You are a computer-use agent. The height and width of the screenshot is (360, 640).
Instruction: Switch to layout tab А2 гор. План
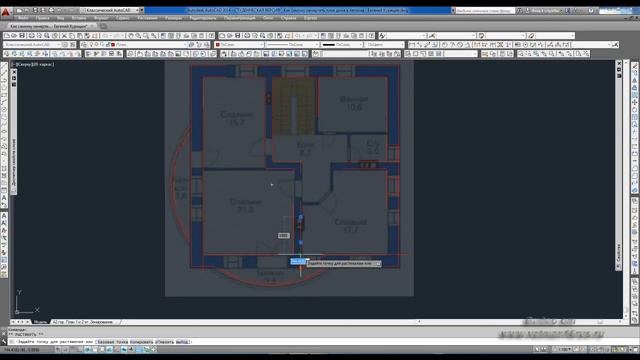(83, 322)
